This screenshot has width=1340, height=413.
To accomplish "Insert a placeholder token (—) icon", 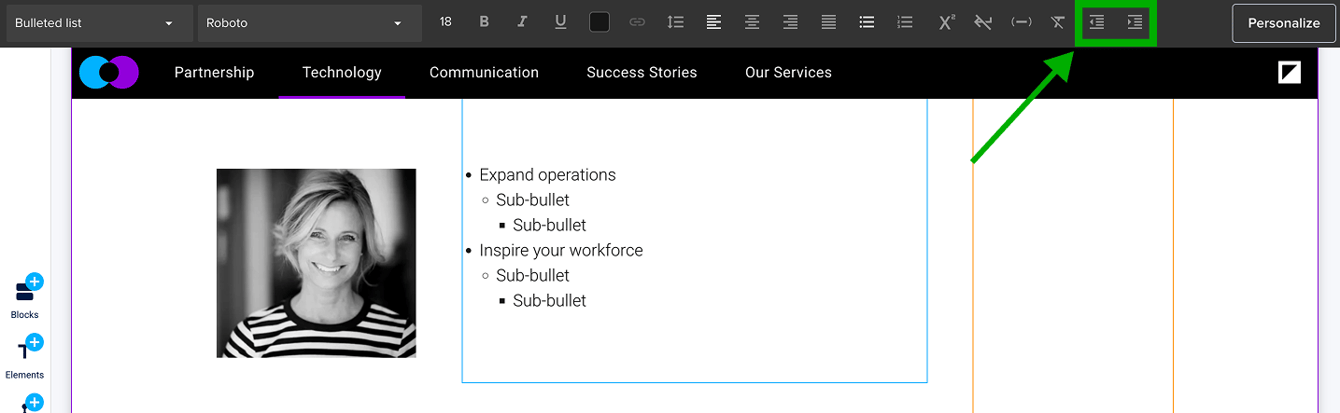I will coord(1021,22).
